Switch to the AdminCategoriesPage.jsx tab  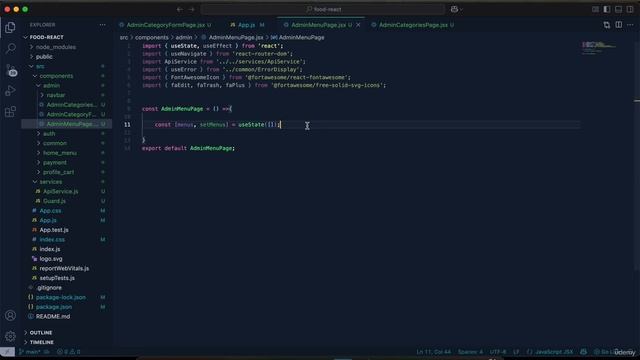coord(413,25)
